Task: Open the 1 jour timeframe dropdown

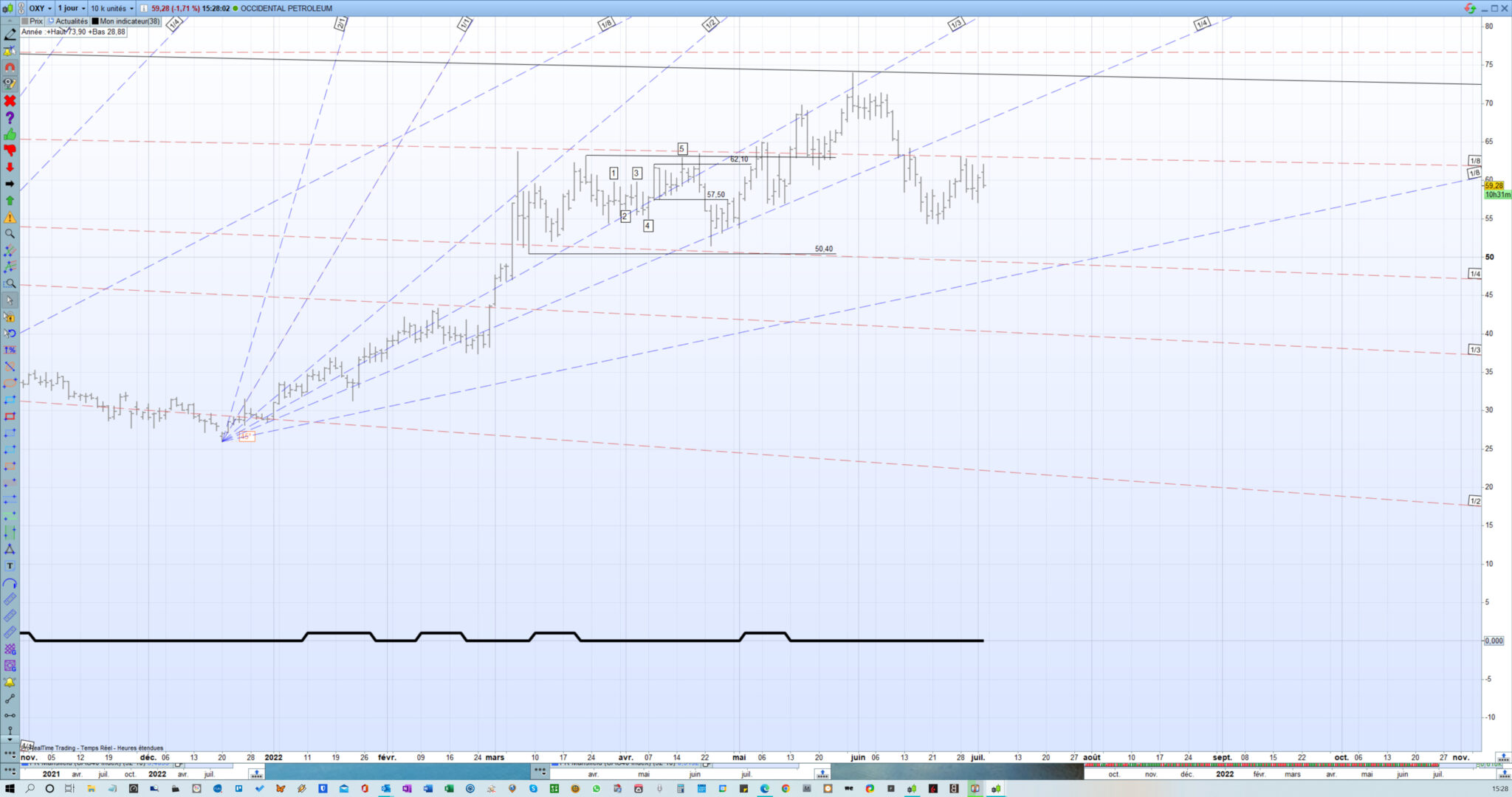Action: [72, 8]
